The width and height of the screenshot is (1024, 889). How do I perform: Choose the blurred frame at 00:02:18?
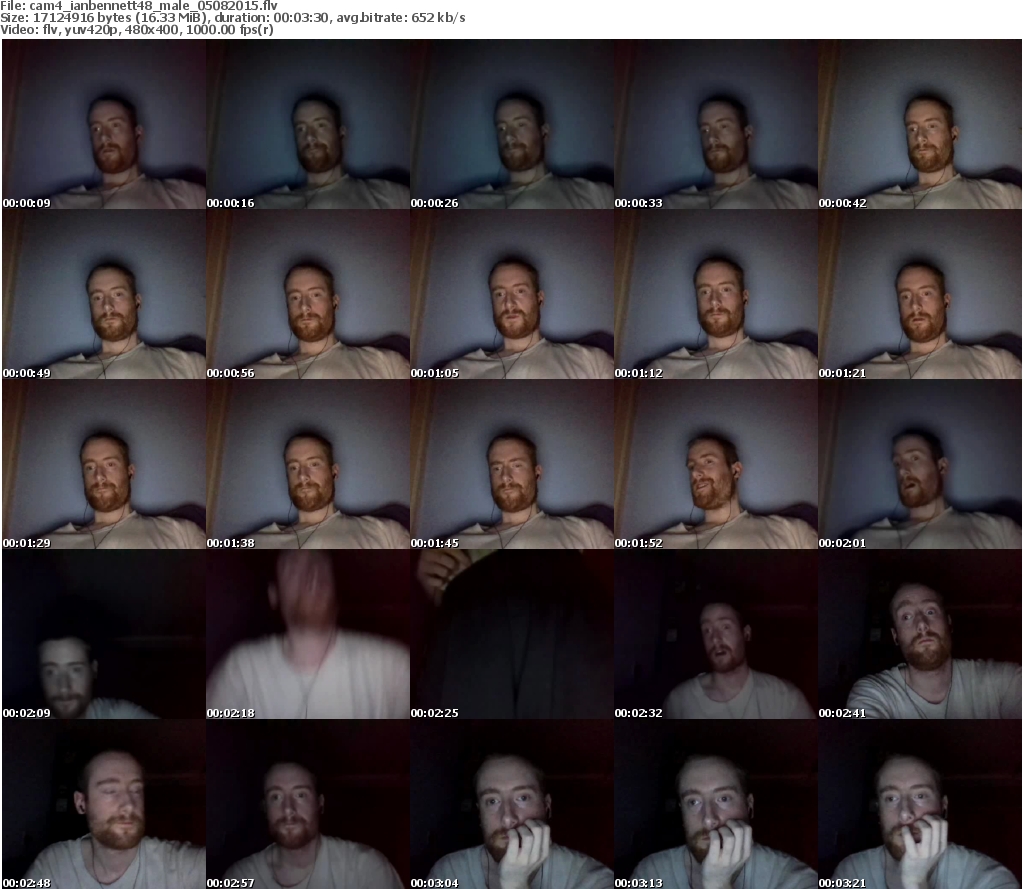pos(308,634)
